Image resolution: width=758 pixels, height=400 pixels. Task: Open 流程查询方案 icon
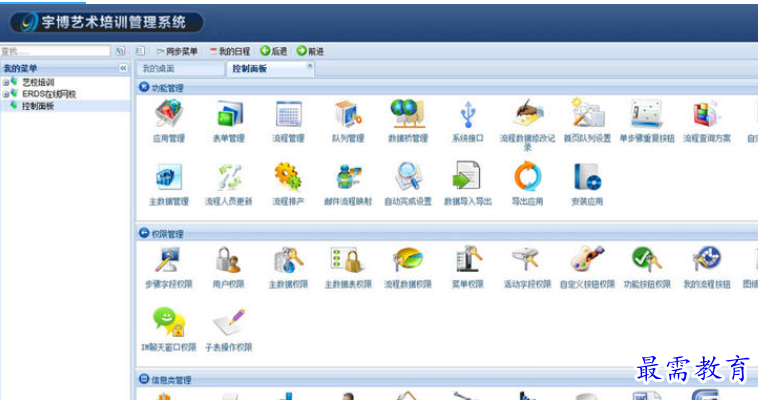pyautogui.click(x=706, y=114)
